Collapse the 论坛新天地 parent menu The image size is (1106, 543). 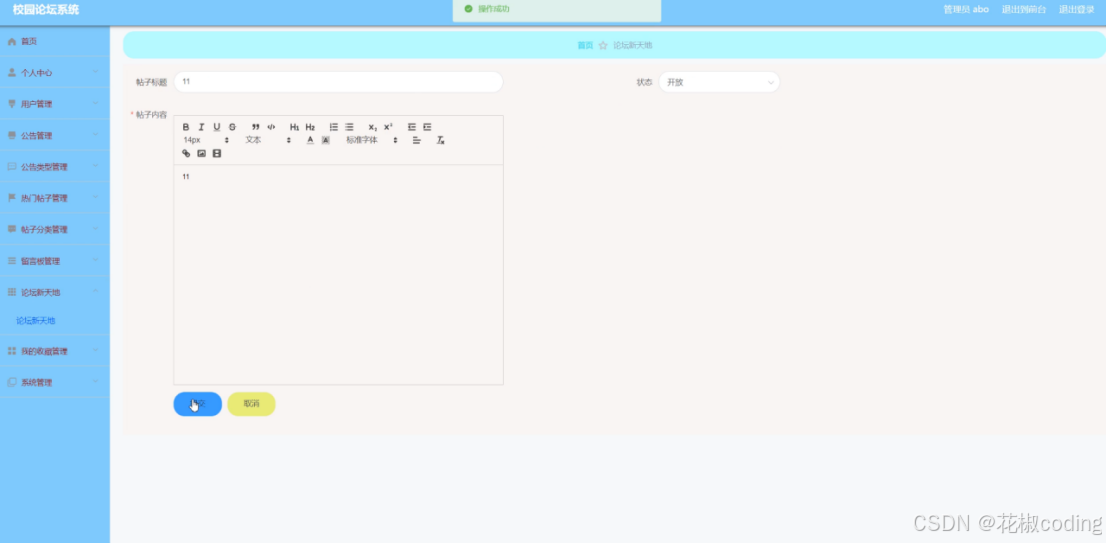pos(55,292)
